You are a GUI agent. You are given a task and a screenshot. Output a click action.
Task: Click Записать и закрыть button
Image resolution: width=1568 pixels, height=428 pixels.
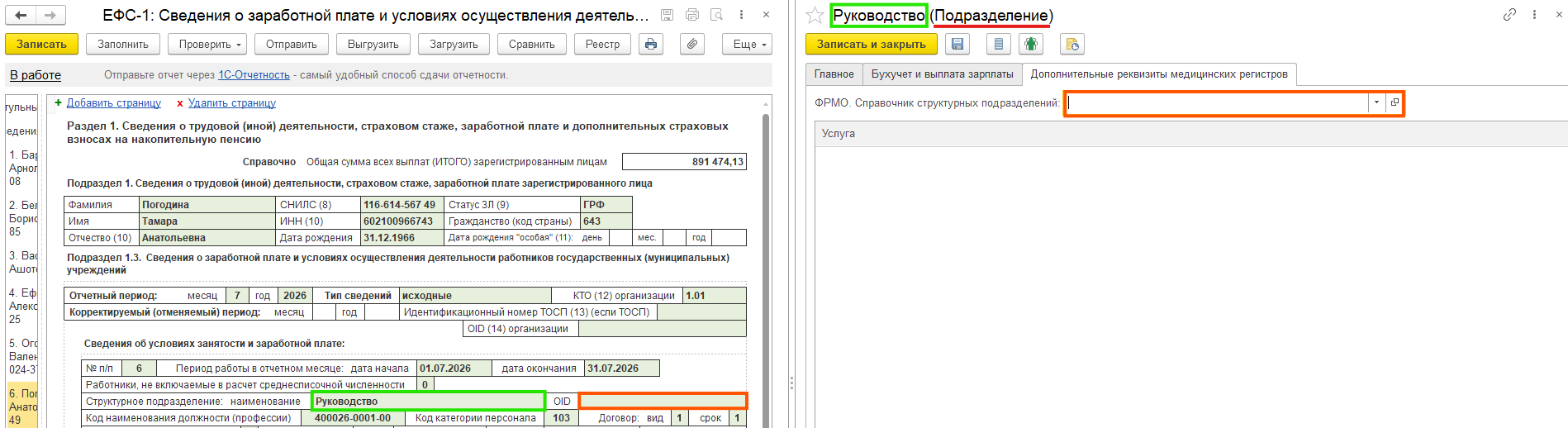[x=872, y=44]
